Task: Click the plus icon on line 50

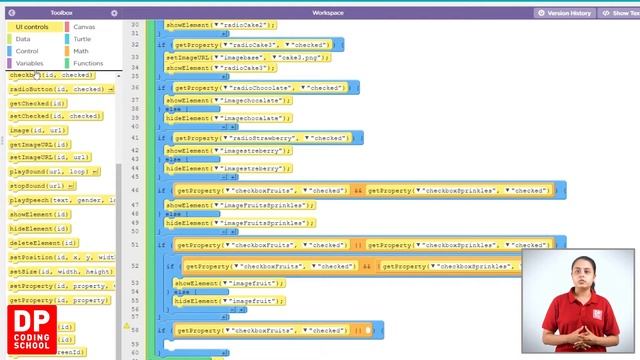Action: pos(233,232)
